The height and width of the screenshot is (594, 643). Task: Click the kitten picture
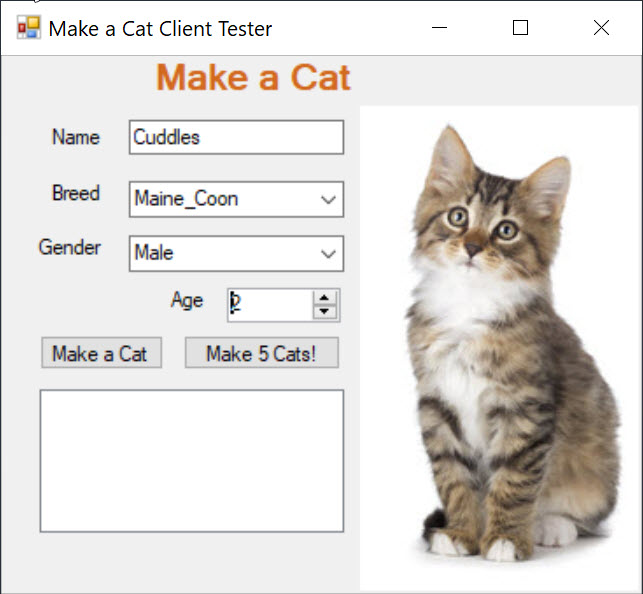(x=498, y=348)
